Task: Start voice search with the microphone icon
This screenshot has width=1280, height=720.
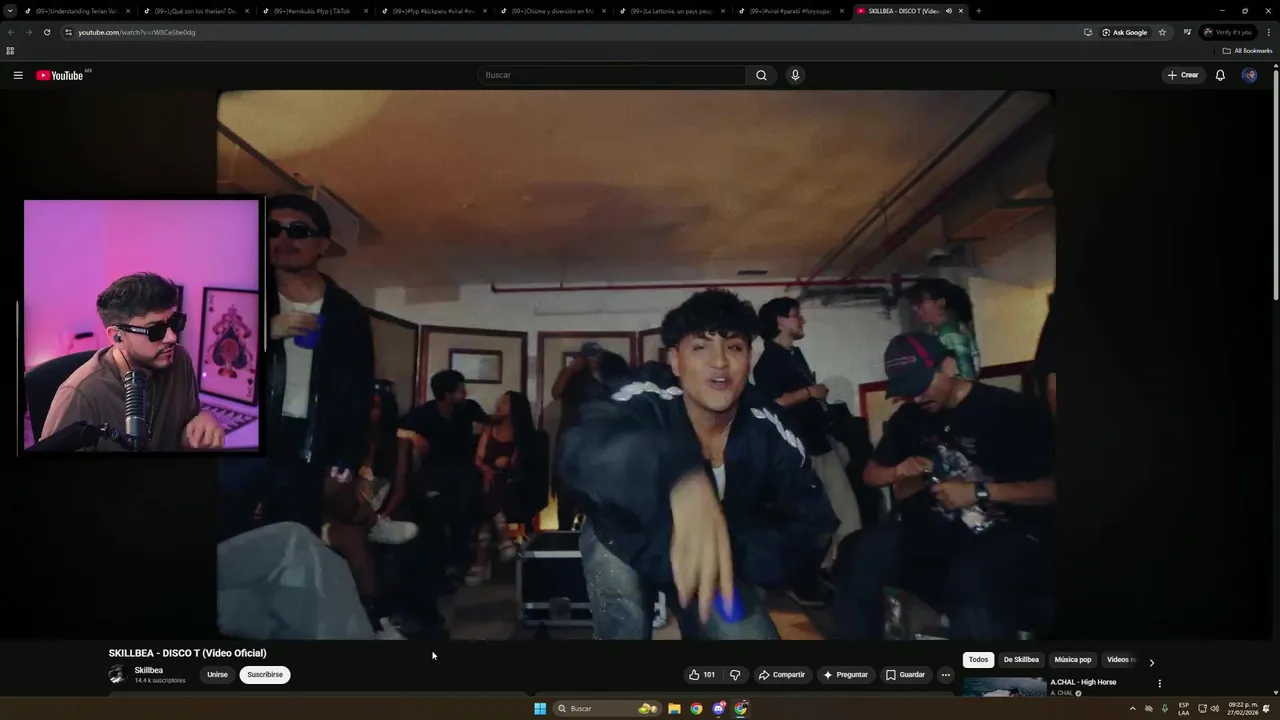Action: pos(795,75)
